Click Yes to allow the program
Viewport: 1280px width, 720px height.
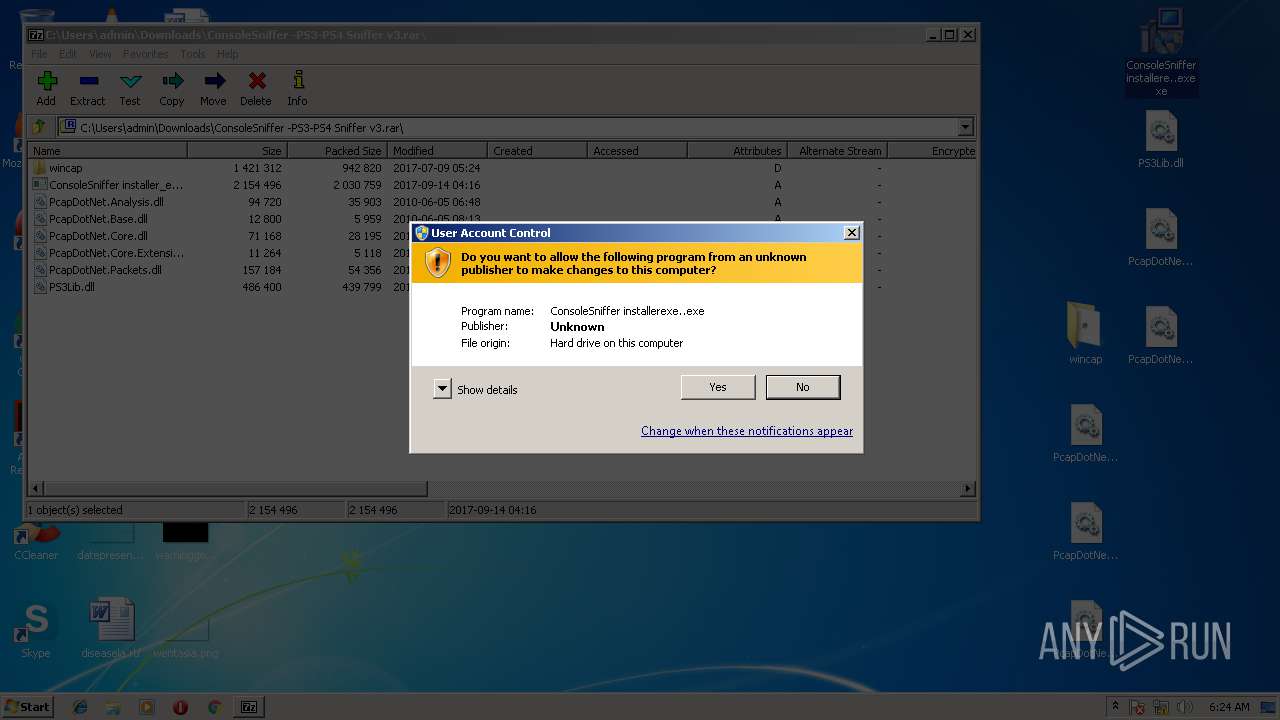(718, 387)
